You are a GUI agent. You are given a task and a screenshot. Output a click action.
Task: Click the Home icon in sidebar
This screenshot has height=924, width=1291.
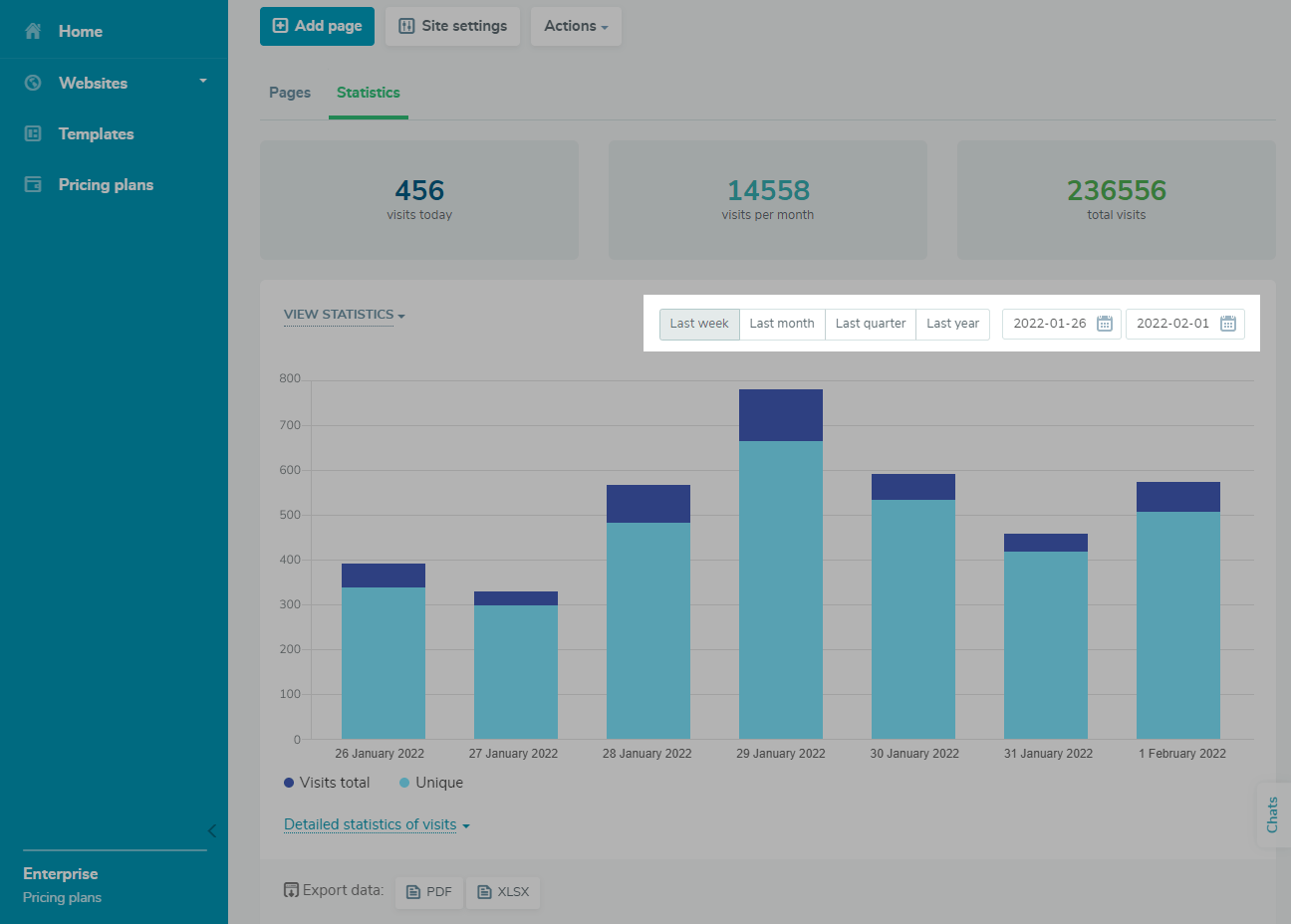(33, 31)
